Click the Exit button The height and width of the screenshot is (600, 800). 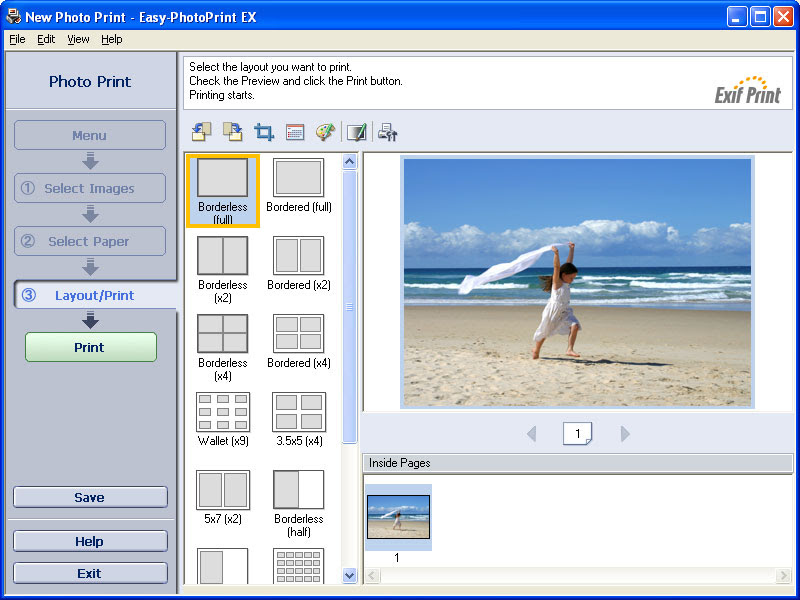tap(90, 573)
